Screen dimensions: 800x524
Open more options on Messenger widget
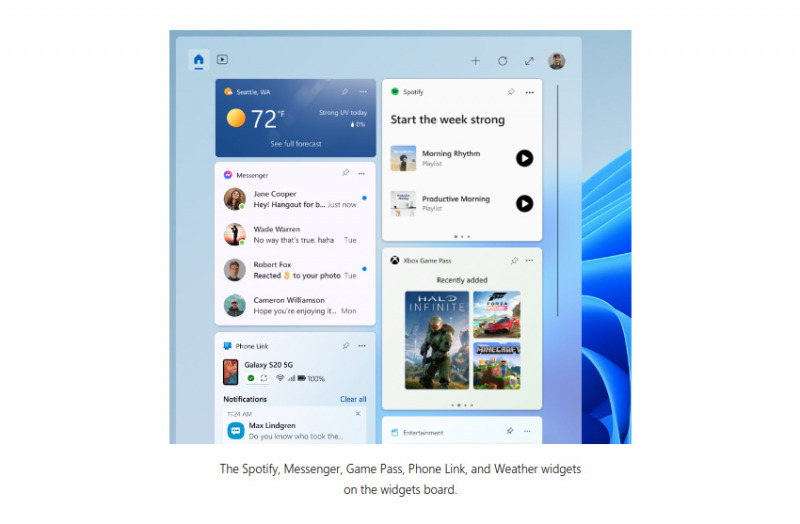tap(362, 173)
